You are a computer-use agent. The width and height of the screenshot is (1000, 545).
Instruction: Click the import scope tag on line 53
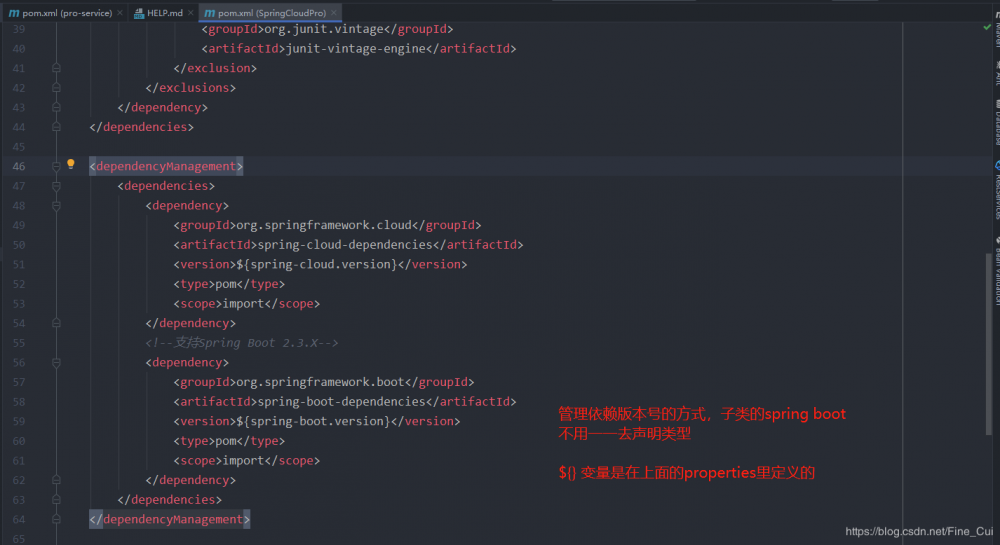click(247, 304)
